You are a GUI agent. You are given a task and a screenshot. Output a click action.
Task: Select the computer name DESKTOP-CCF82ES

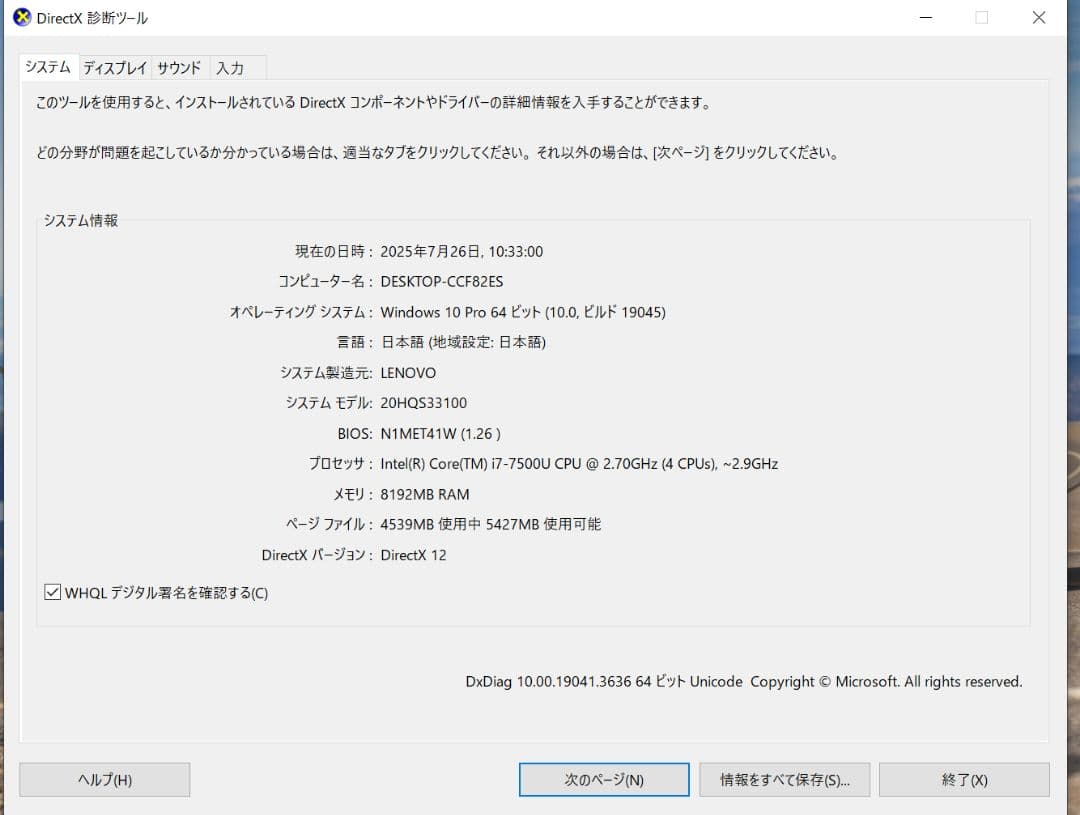[x=442, y=281]
